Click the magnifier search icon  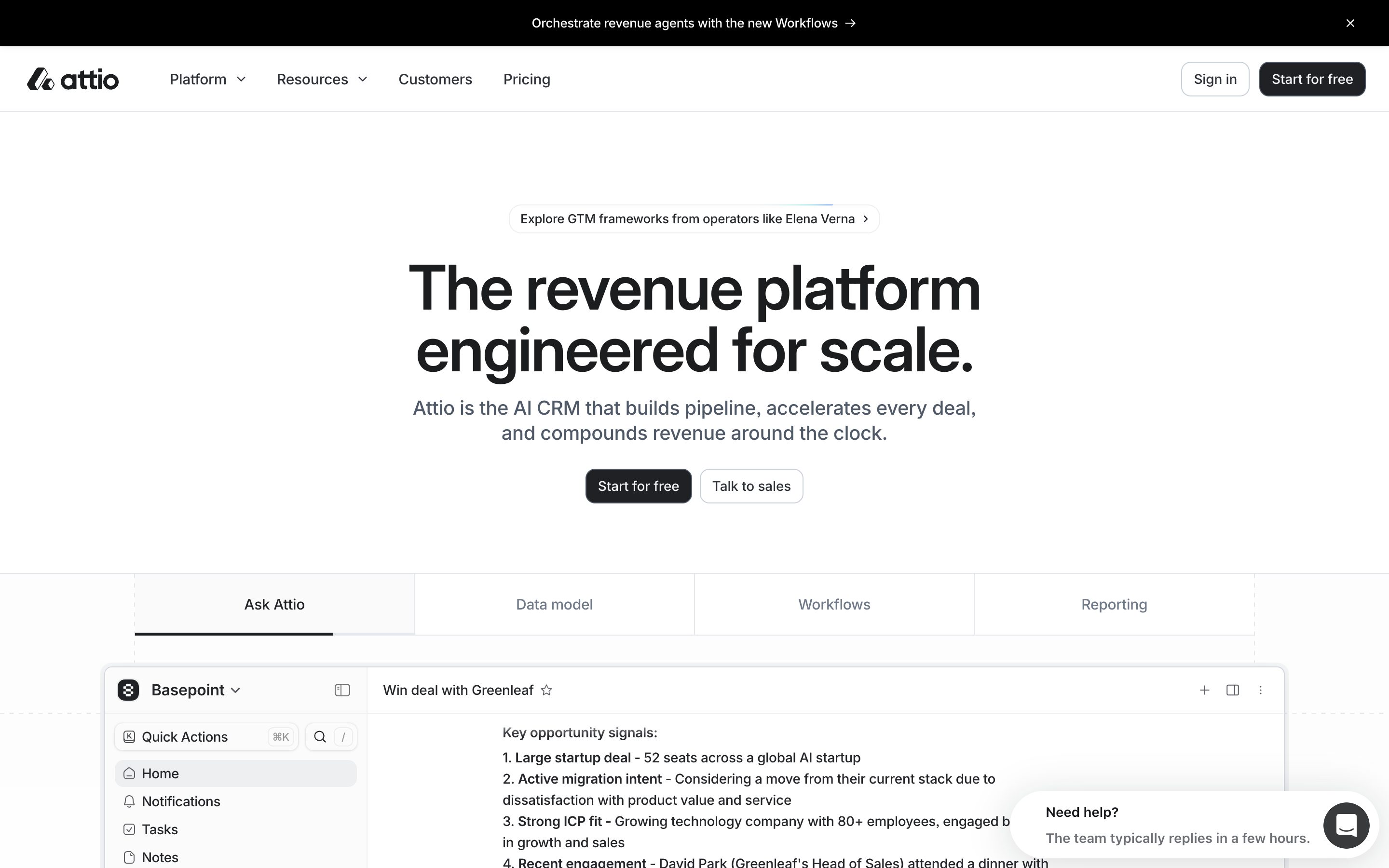[x=320, y=736]
